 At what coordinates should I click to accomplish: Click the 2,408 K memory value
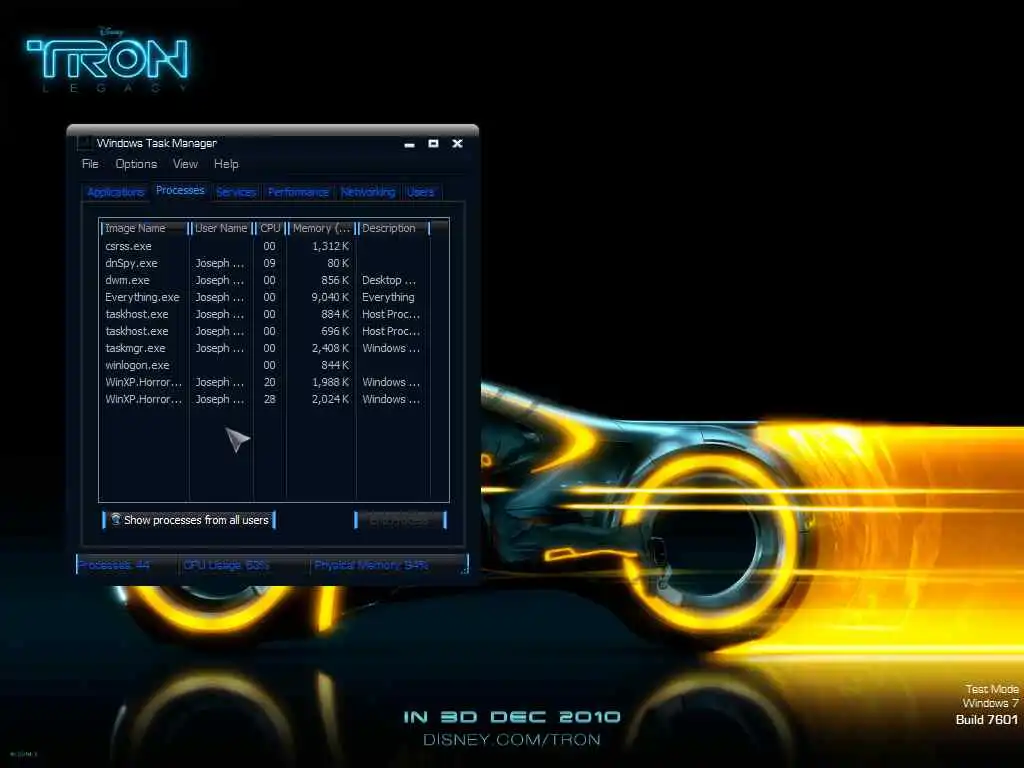click(330, 348)
